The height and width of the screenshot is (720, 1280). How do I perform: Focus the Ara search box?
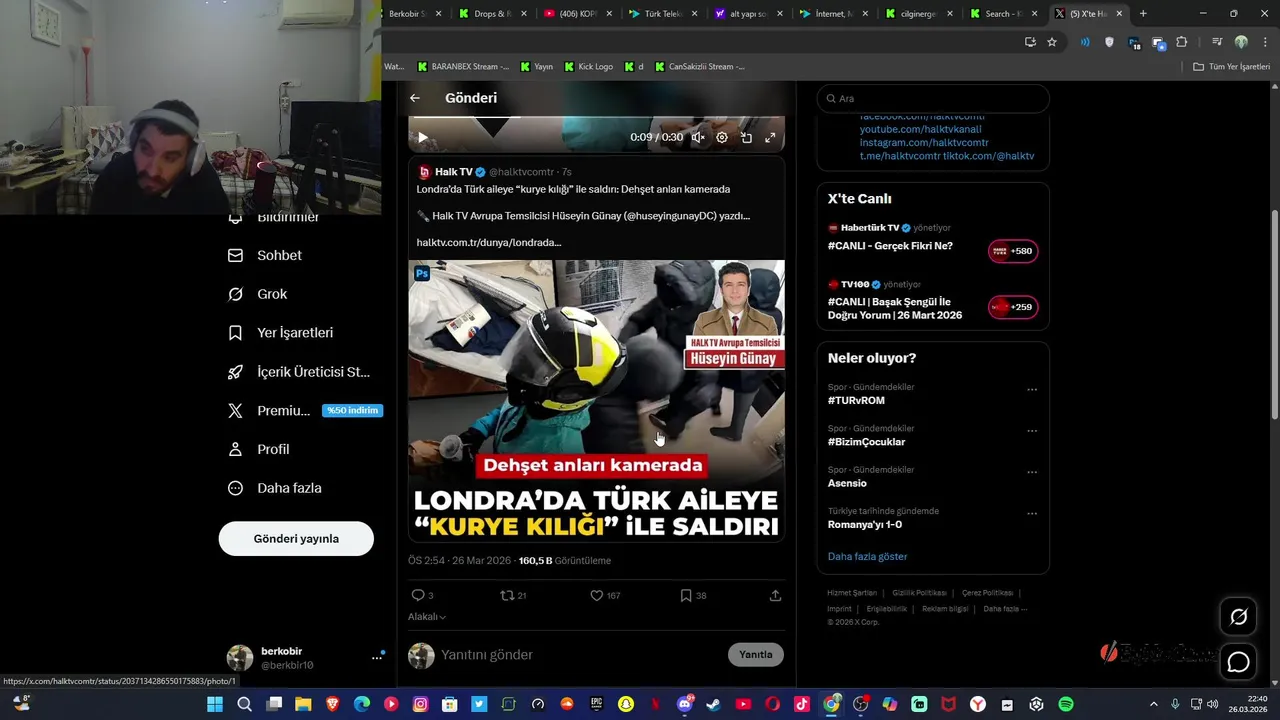click(x=933, y=98)
